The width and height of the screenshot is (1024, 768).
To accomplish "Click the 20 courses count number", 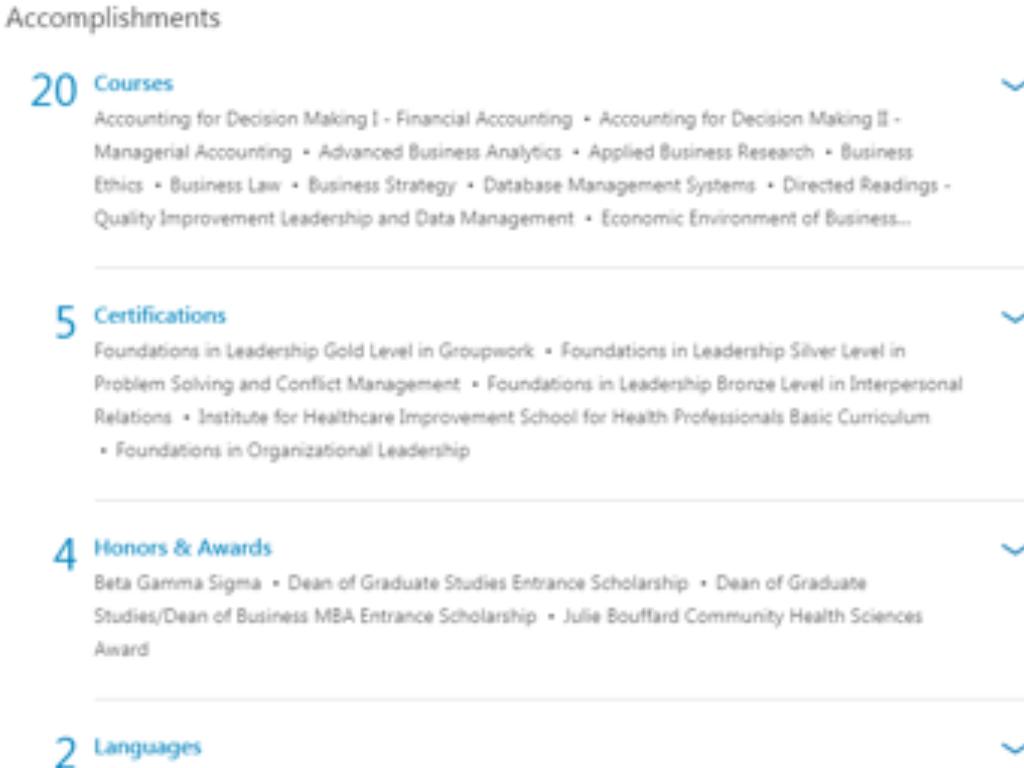I will 53,91.
